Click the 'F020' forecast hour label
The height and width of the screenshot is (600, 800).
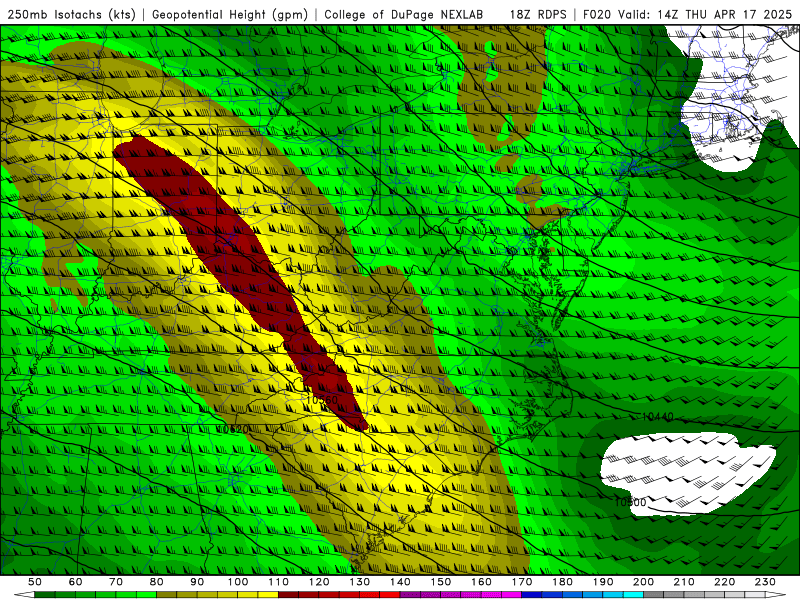(597, 14)
